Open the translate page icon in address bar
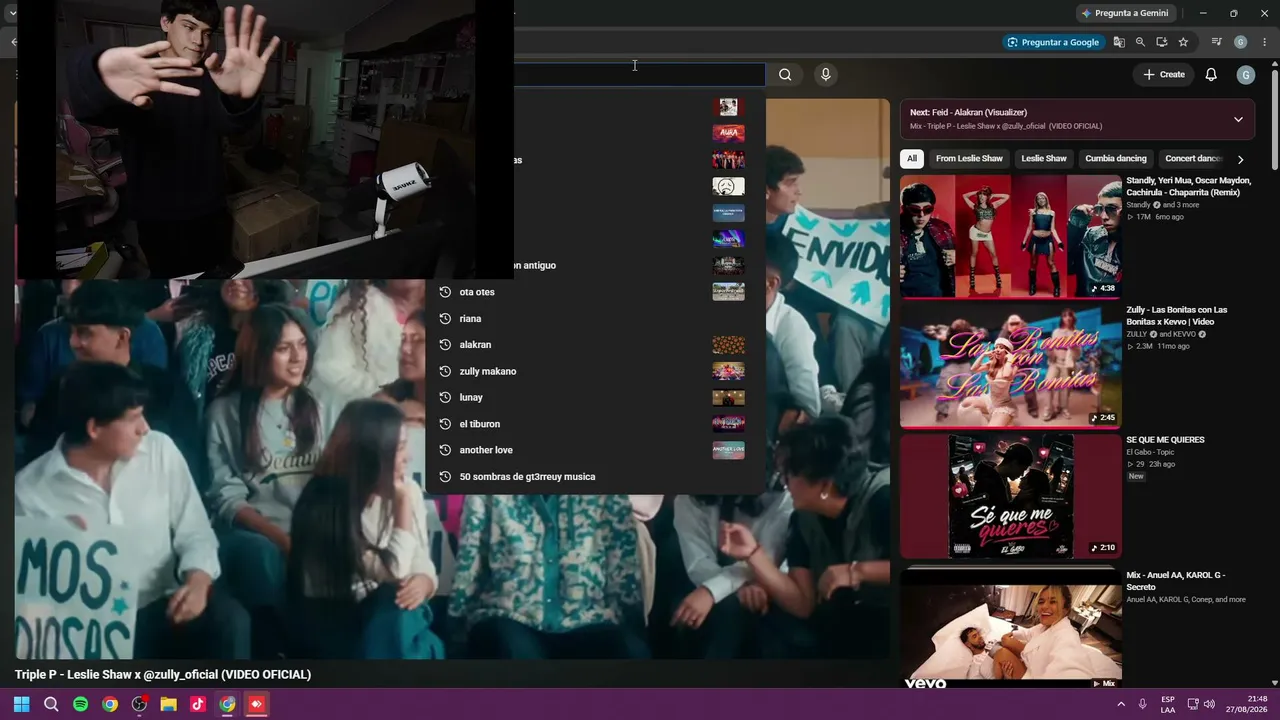Image resolution: width=1280 pixels, height=720 pixels. point(1119,42)
